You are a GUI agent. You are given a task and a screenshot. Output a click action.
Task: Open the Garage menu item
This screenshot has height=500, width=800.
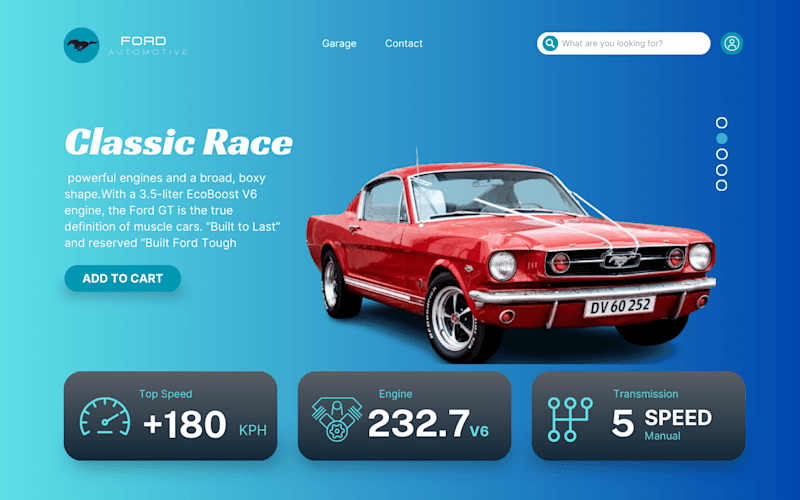tap(339, 44)
